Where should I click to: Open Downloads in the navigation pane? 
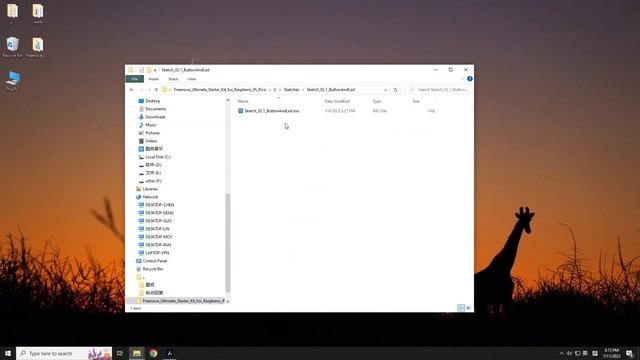tap(155, 117)
